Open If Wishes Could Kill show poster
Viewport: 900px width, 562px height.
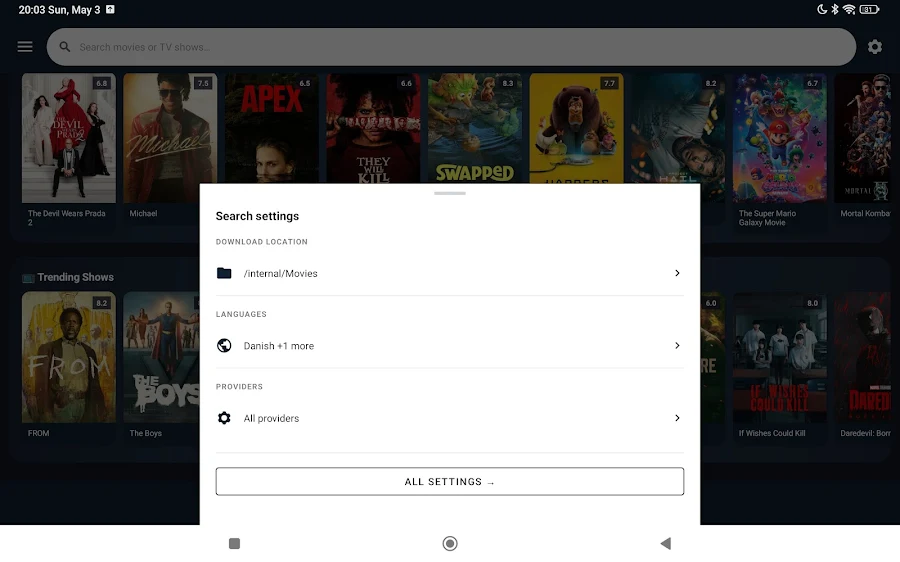[780, 357]
